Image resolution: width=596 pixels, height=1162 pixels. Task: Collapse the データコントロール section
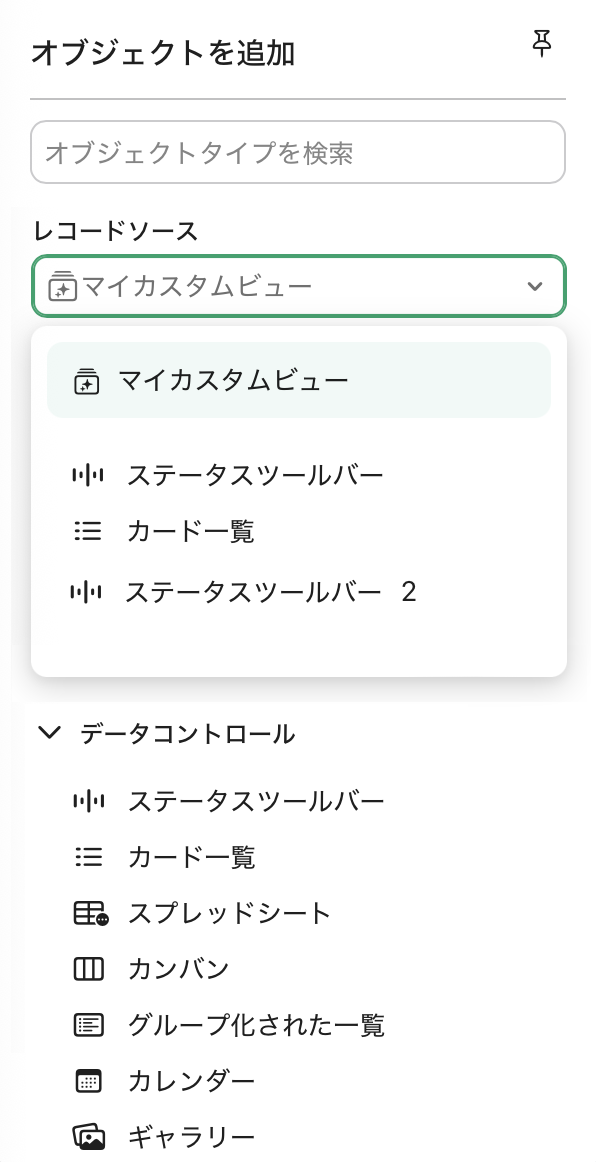[50, 733]
